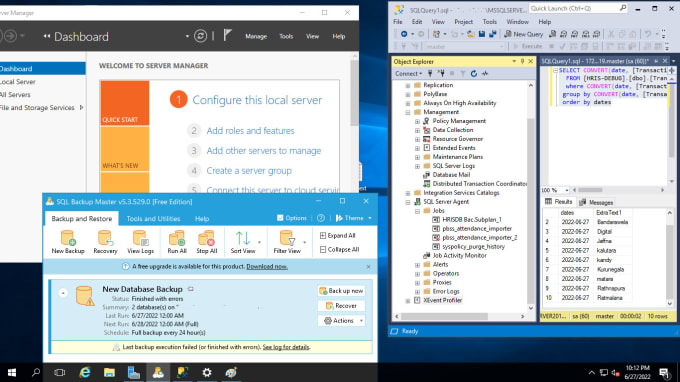Collapse the New Database Backup job details
The height and width of the screenshot is (382, 680).
pos(63,293)
